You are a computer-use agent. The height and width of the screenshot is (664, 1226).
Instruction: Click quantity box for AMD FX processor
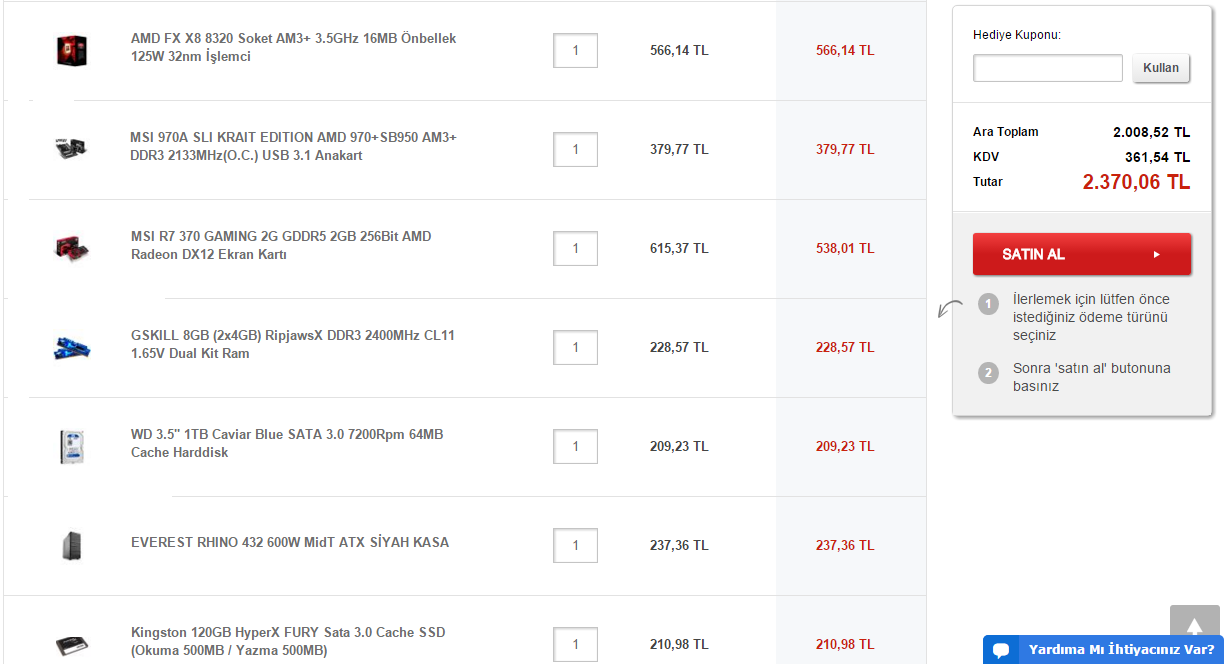point(575,50)
